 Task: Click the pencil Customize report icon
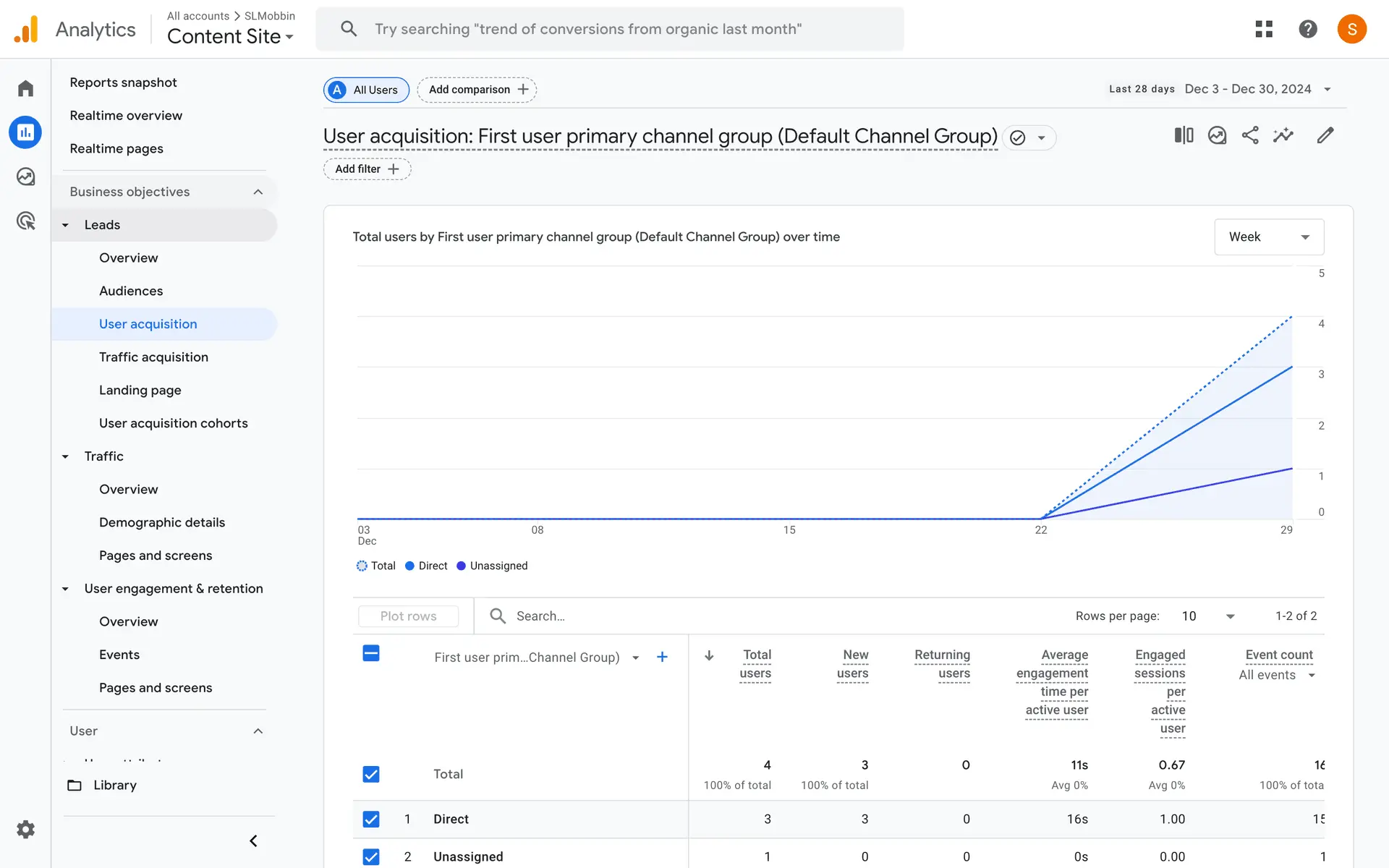pos(1325,135)
